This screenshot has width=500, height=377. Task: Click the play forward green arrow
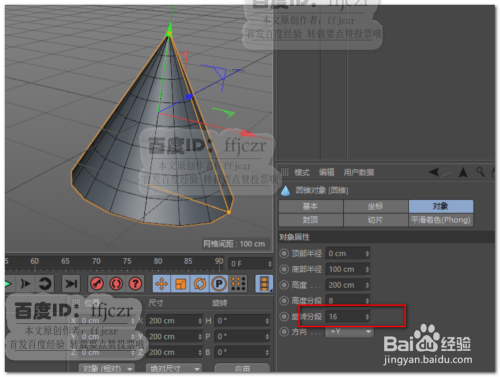pos(7,284)
